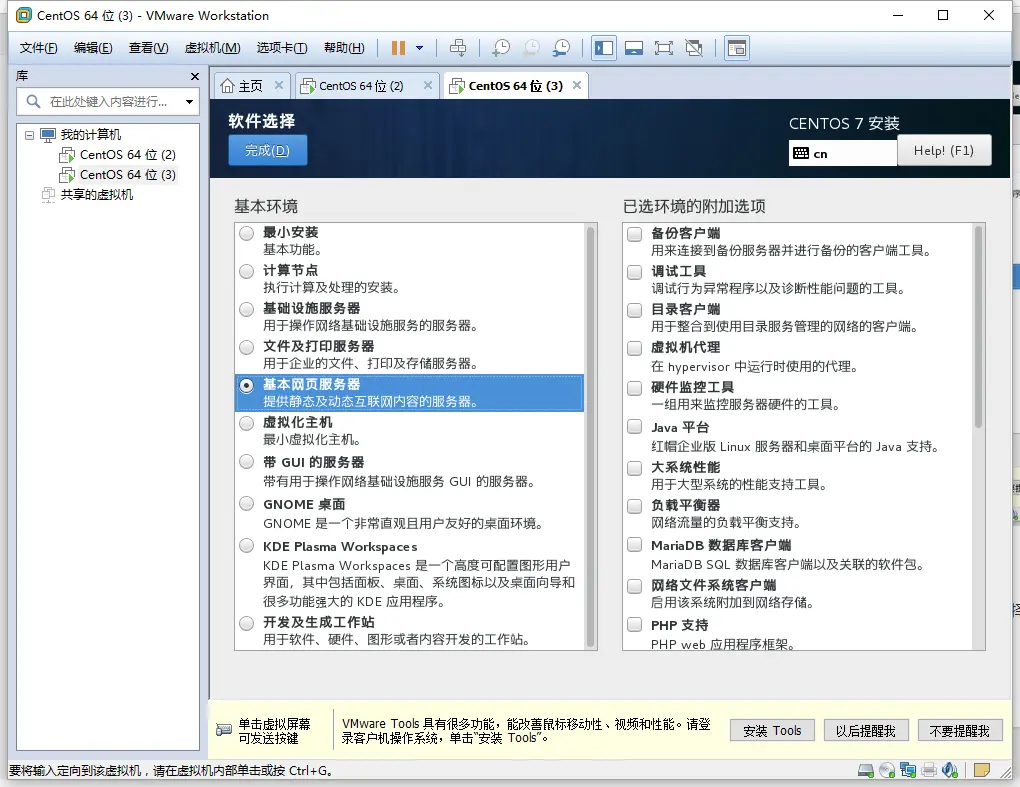The image size is (1020, 787).
Task: Check the 虚拟机代理 checkbox
Action: 634,348
